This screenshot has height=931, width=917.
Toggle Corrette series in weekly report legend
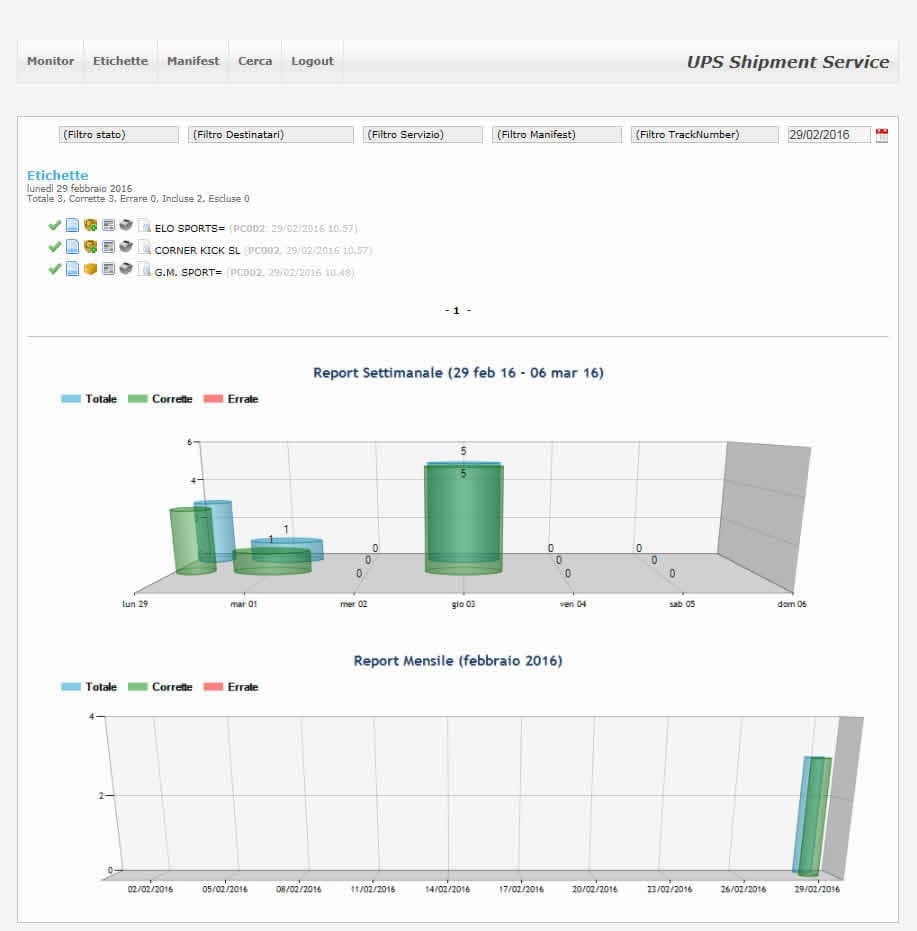pyautogui.click(x=160, y=399)
